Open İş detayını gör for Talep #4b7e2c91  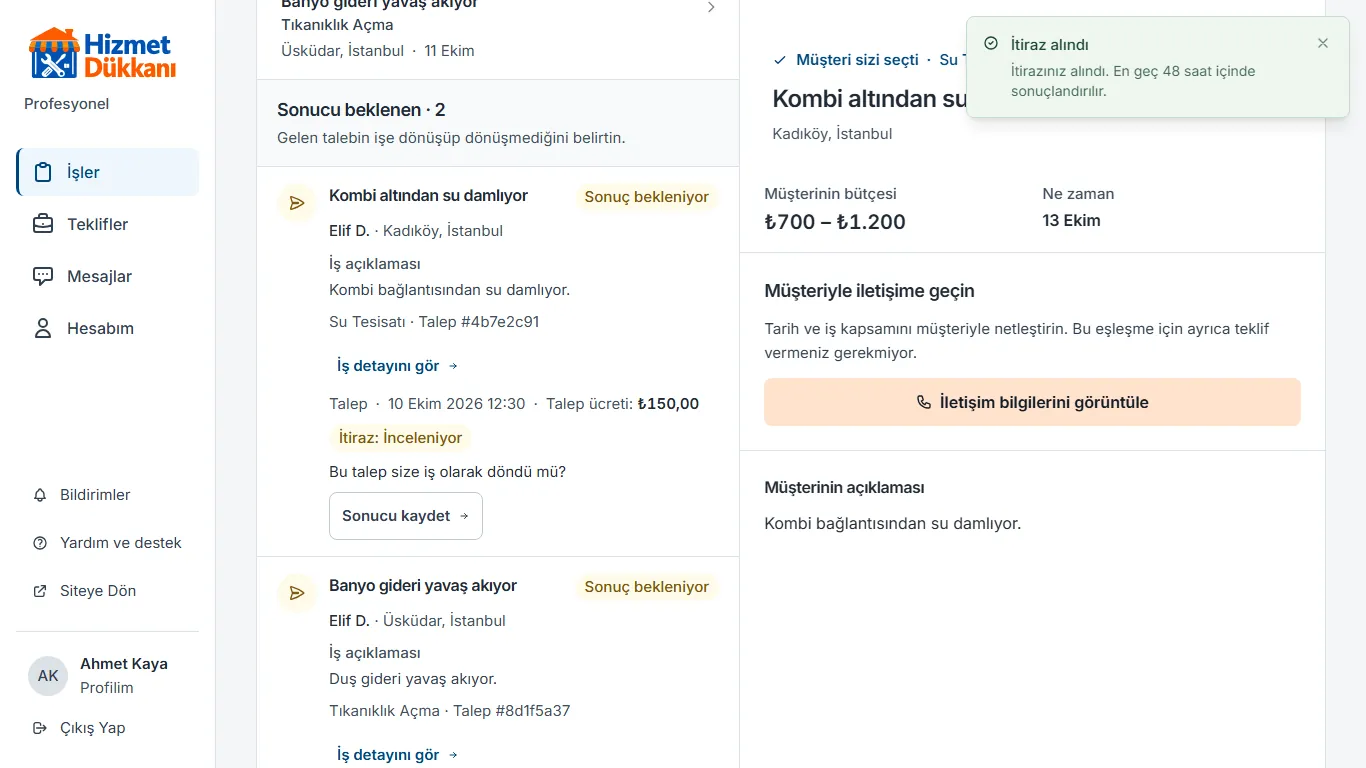(397, 366)
